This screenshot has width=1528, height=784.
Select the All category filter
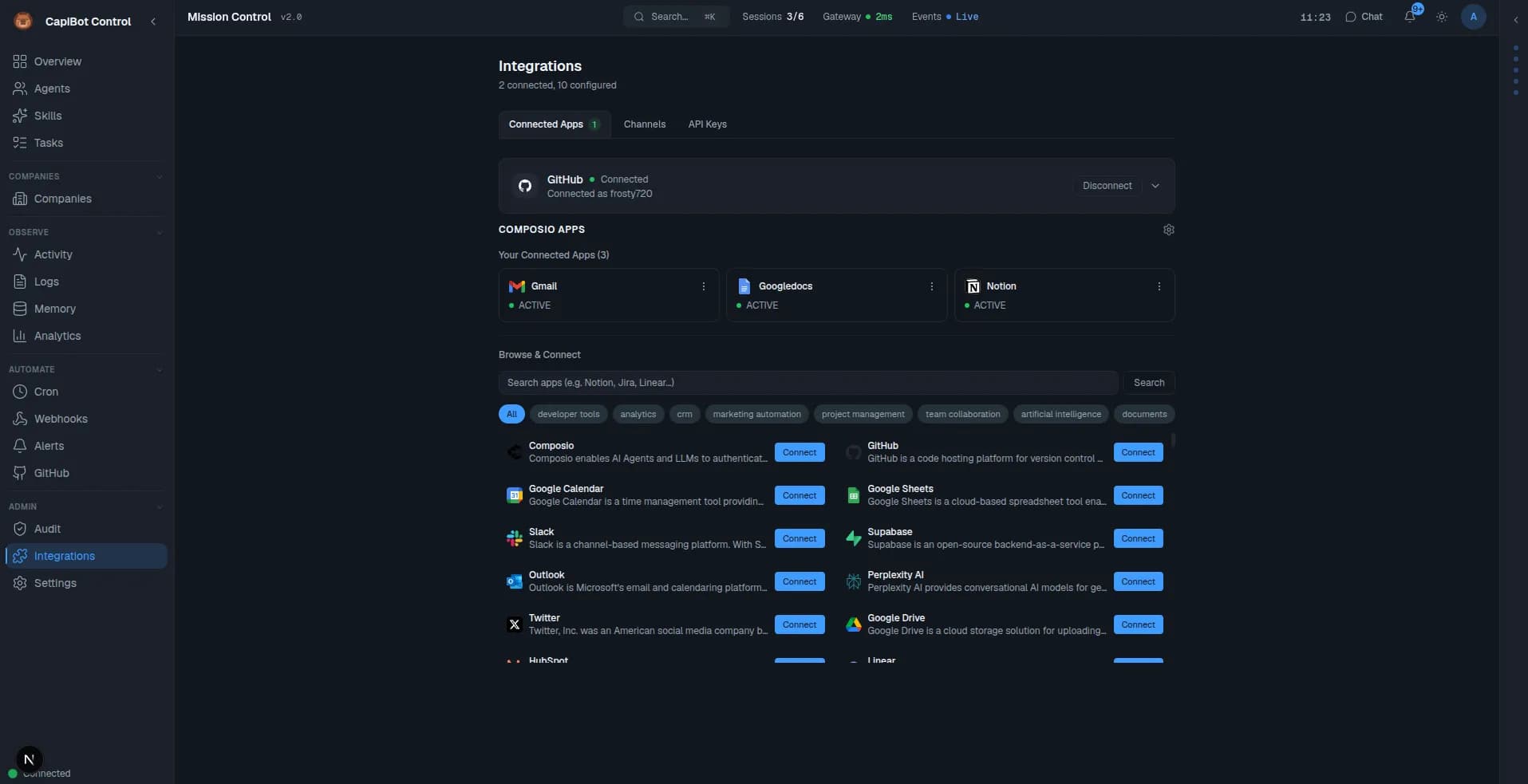511,414
